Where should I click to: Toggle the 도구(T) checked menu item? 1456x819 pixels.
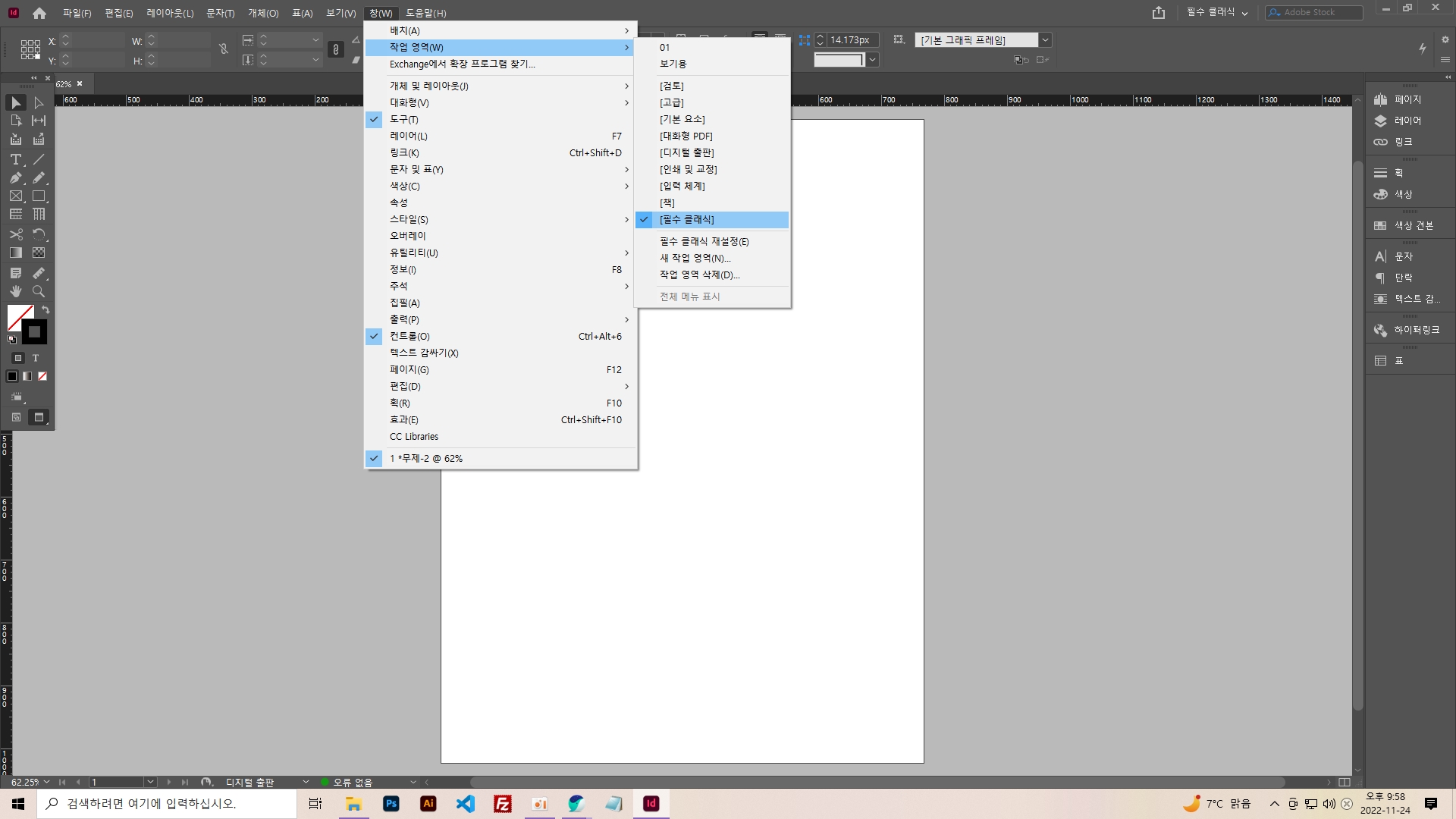coord(403,119)
